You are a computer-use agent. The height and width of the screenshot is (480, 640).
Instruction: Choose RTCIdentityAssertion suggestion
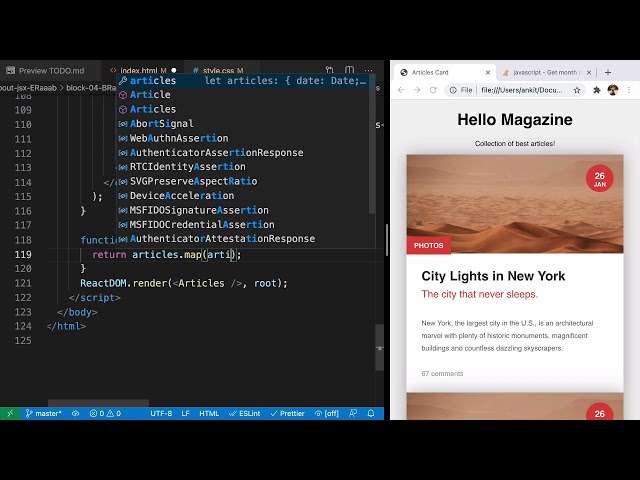(243, 167)
